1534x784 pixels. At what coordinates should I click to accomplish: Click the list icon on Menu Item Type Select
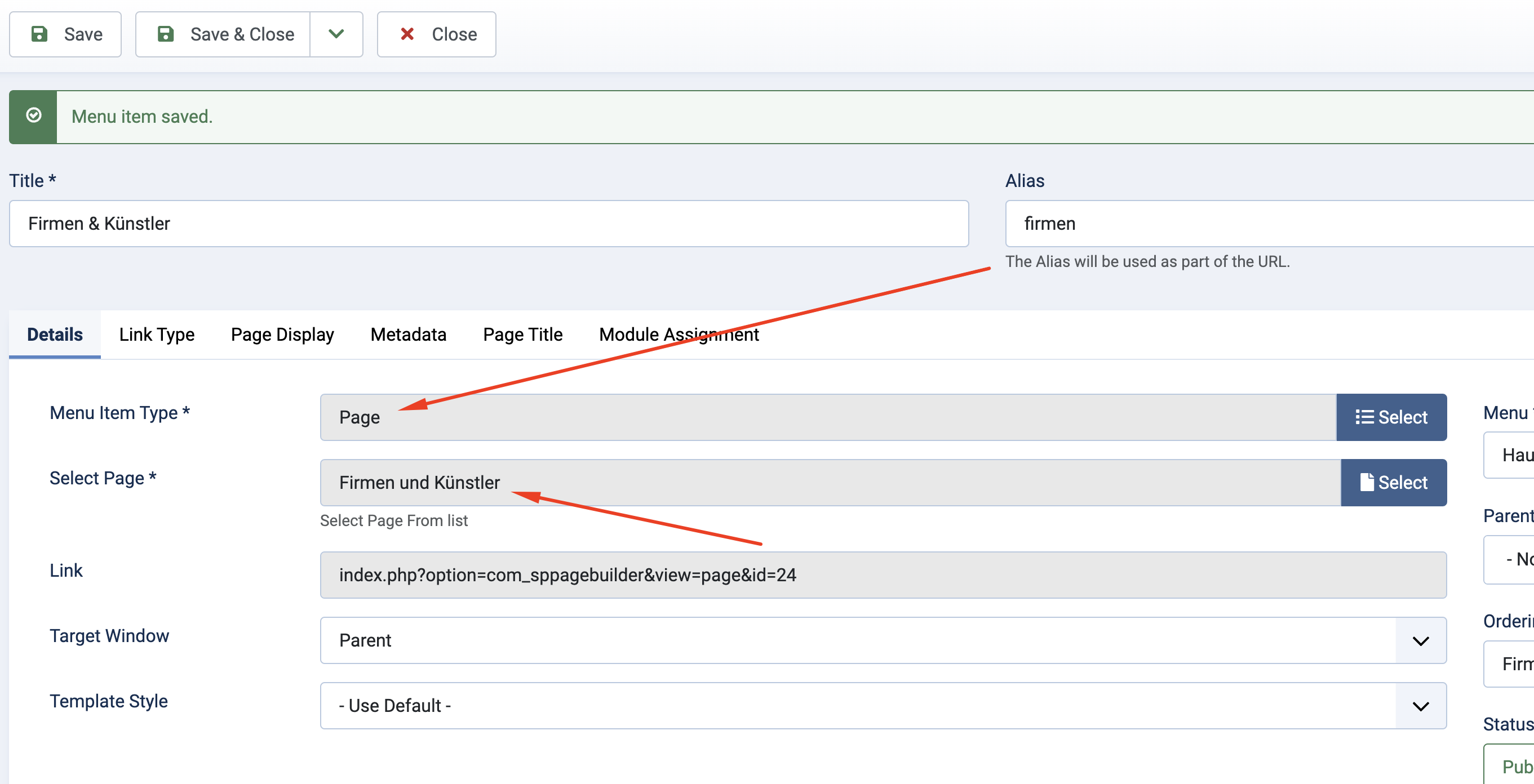click(x=1364, y=417)
